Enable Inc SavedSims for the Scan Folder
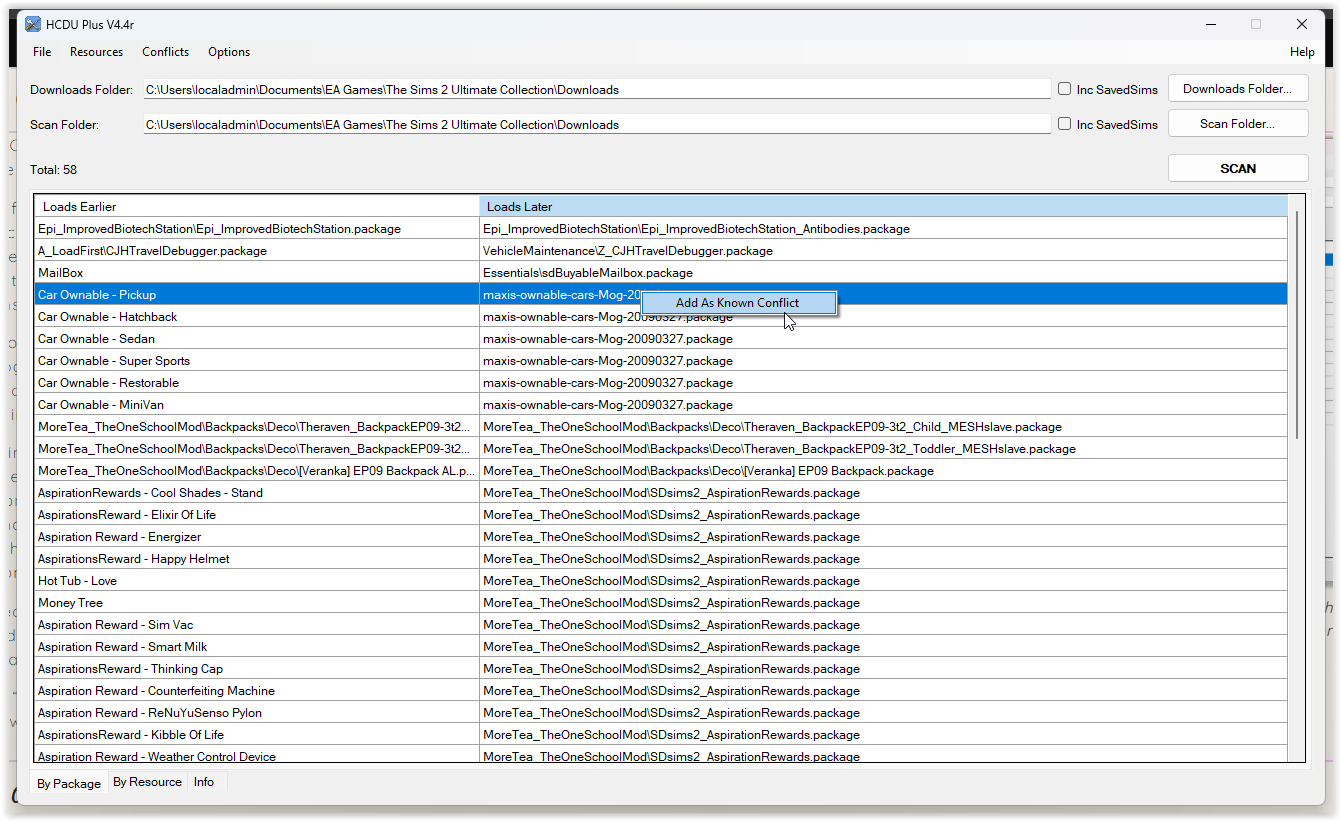Viewport: 1341px width, 821px height. (x=1064, y=123)
